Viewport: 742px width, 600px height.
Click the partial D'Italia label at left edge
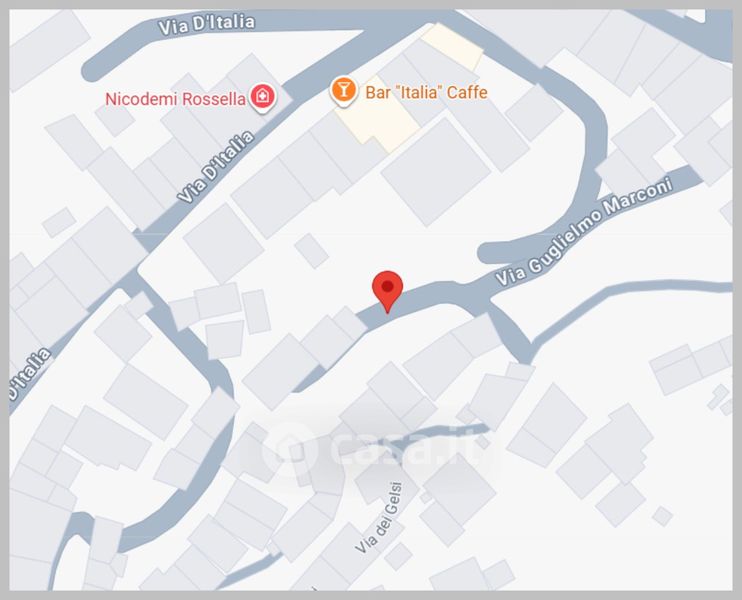pos(29,375)
